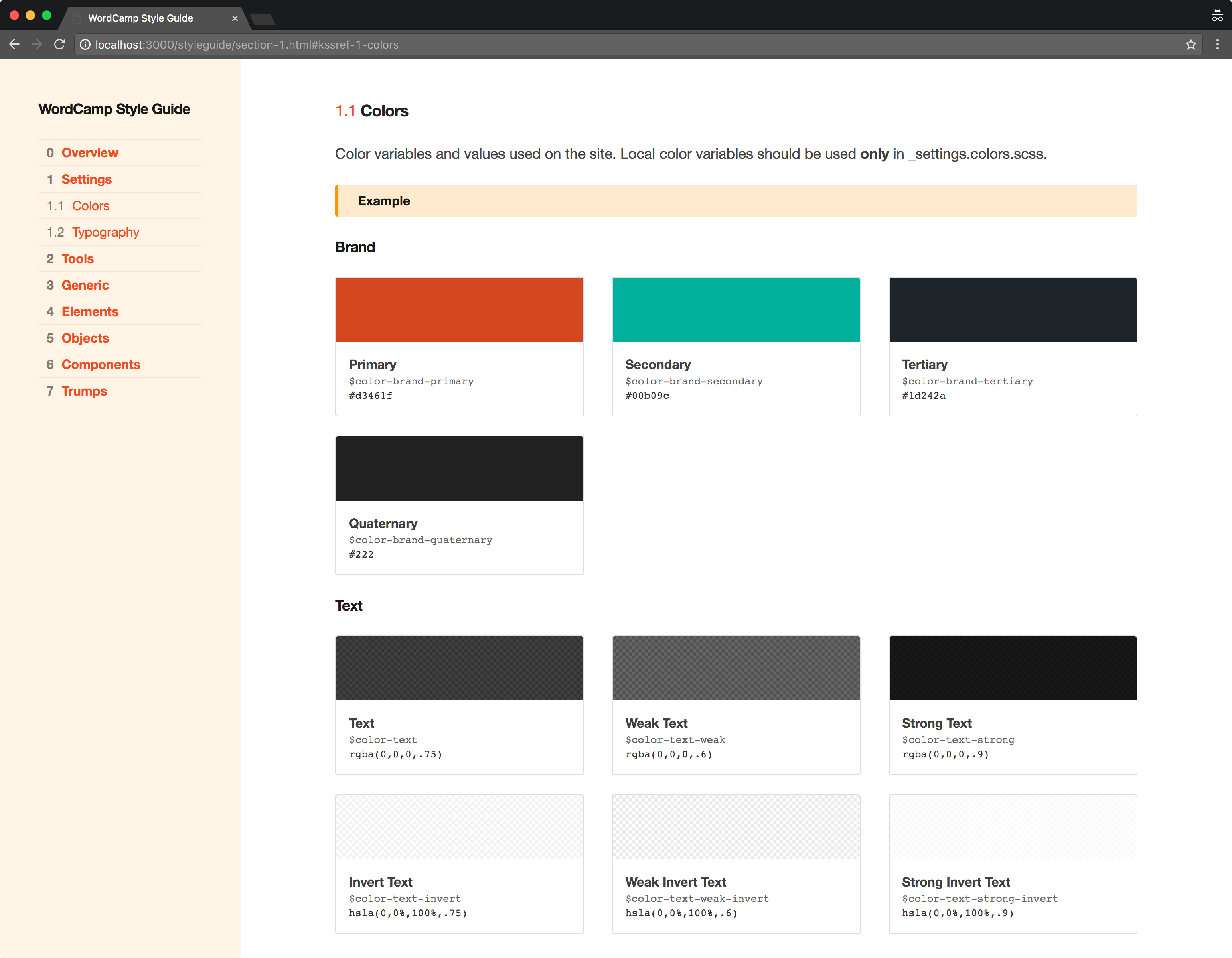Select the Weak Text gray swatch
Screen dimensions: 1232x958
tap(736, 668)
